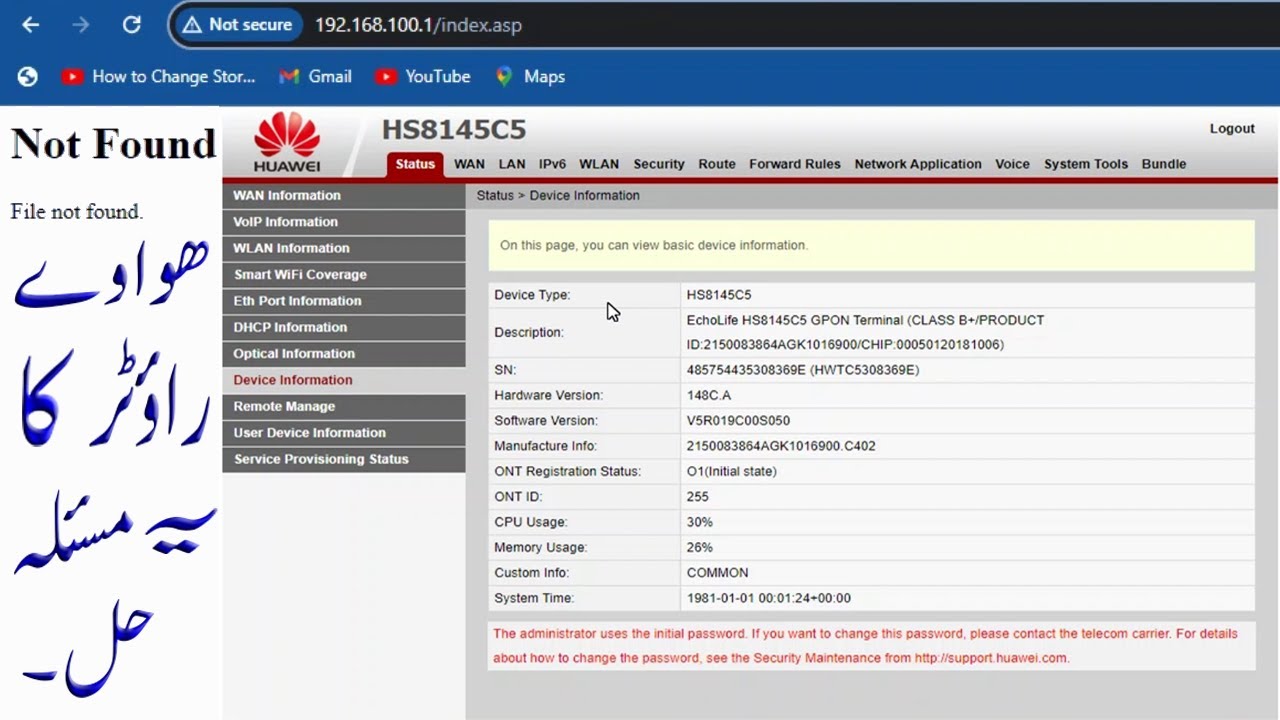Open Eth Port Information in sidebar
This screenshot has width=1280, height=720.
coord(343,301)
